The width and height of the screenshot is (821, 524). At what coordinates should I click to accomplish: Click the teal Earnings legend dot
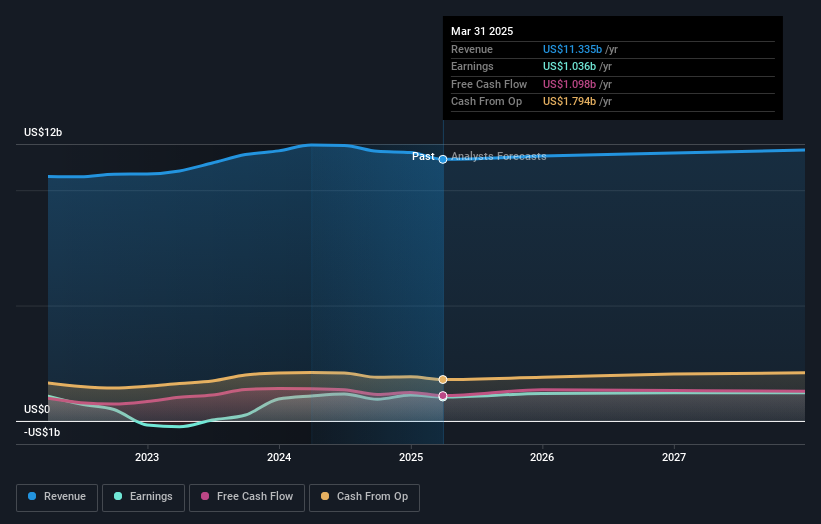coord(118,496)
